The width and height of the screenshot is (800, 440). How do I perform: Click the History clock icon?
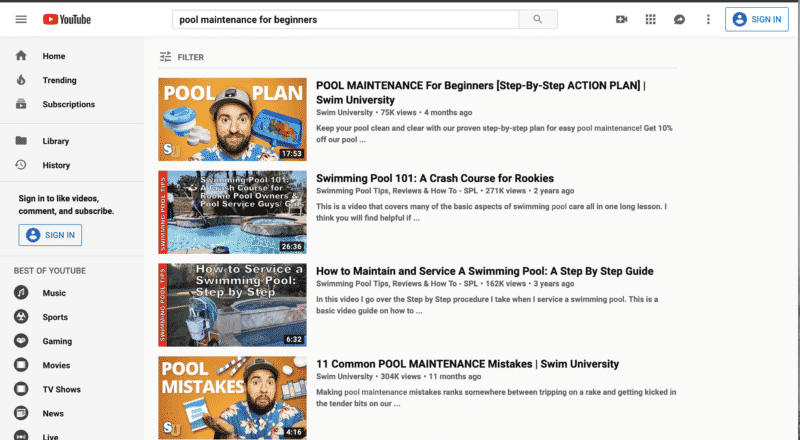(x=21, y=164)
